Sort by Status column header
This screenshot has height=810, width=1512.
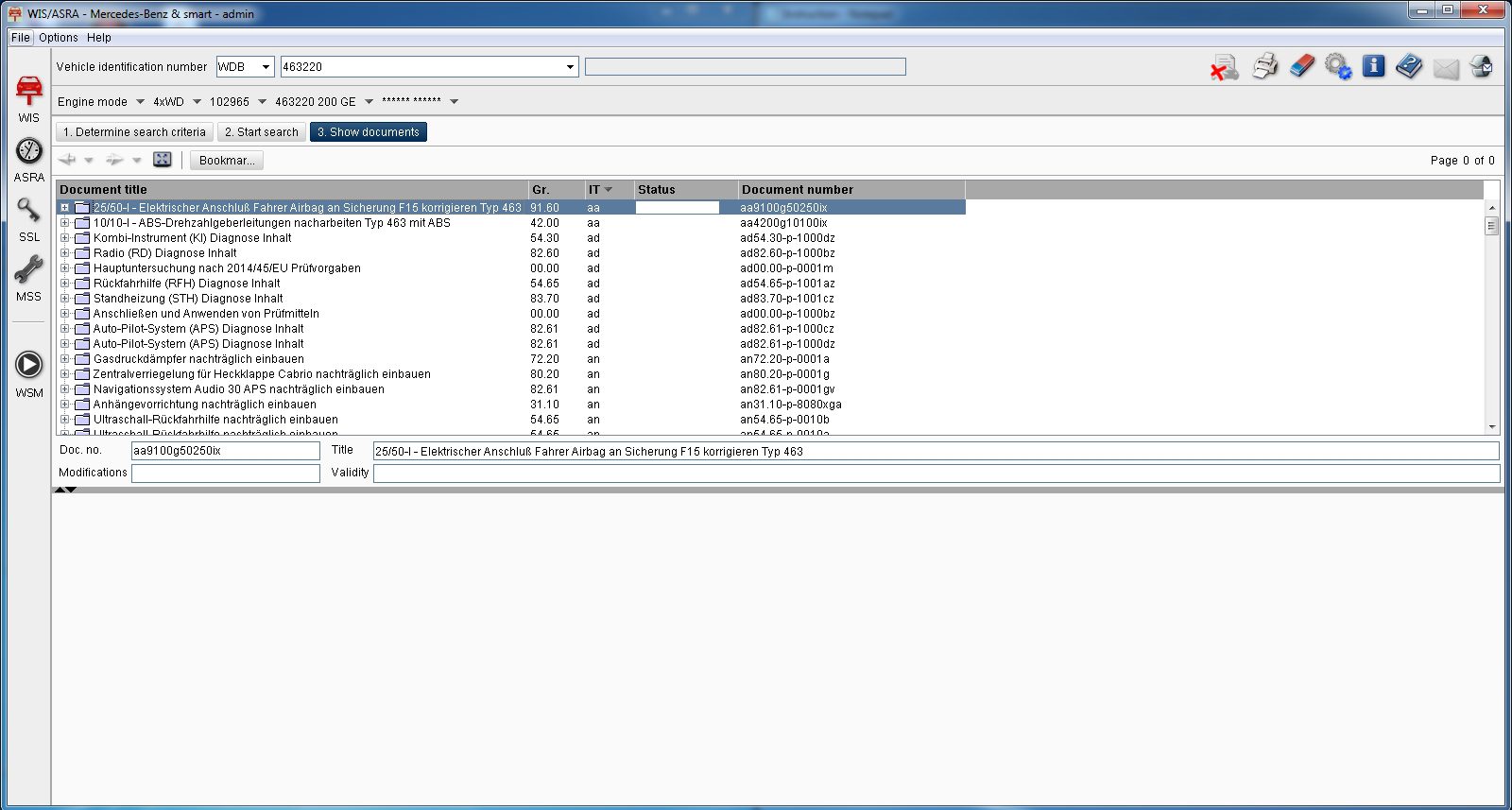tap(686, 190)
